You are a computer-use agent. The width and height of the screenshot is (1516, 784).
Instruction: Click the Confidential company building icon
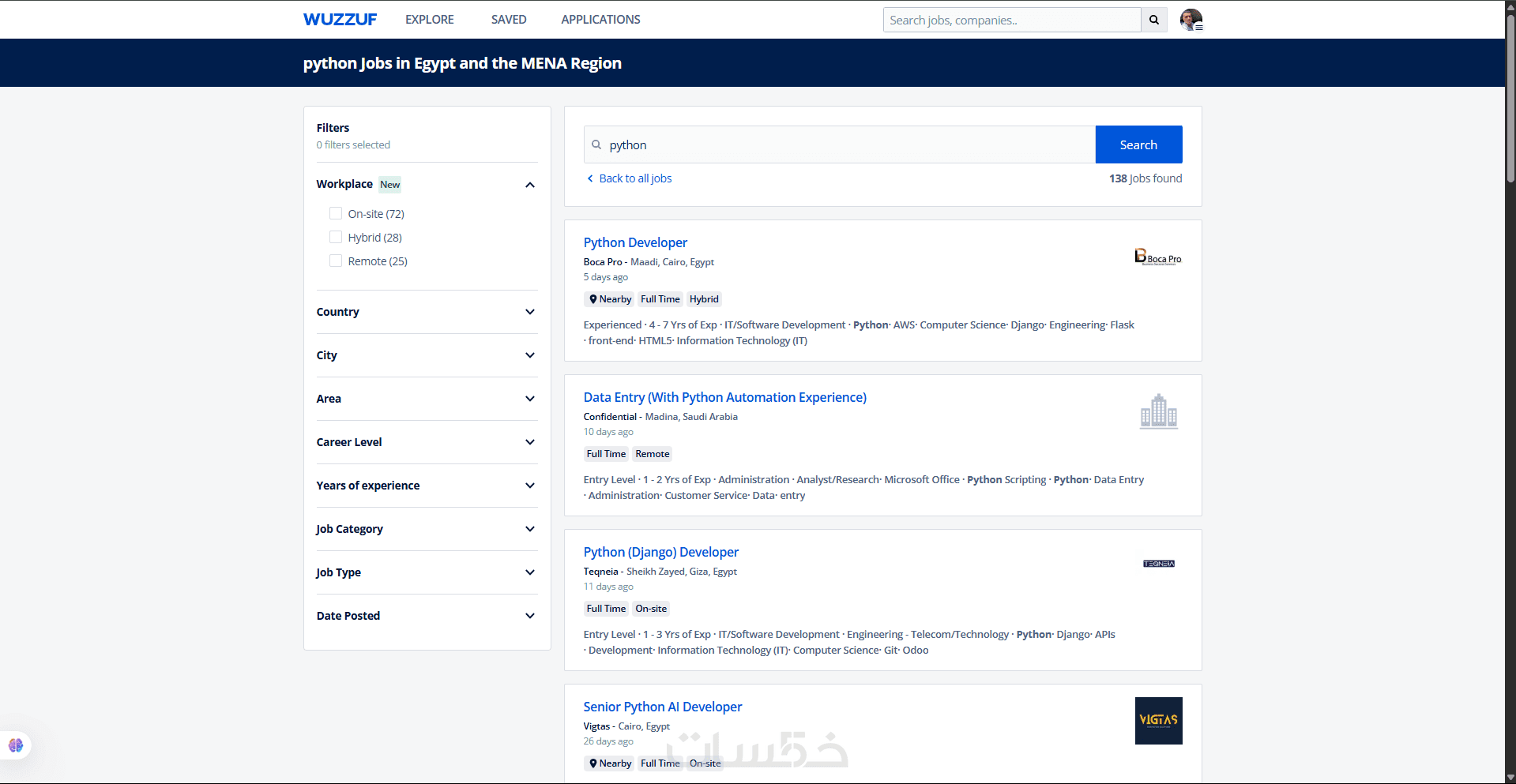1159,411
